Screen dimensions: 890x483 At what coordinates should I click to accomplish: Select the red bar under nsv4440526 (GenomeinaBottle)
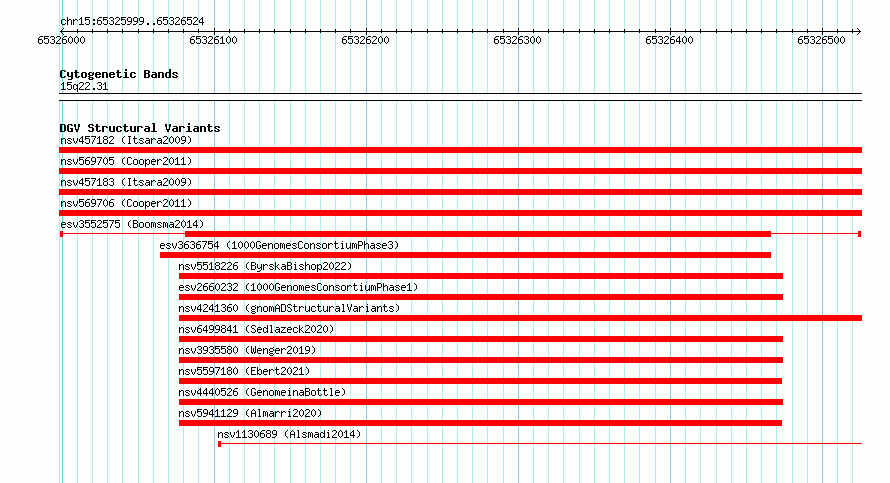481,402
